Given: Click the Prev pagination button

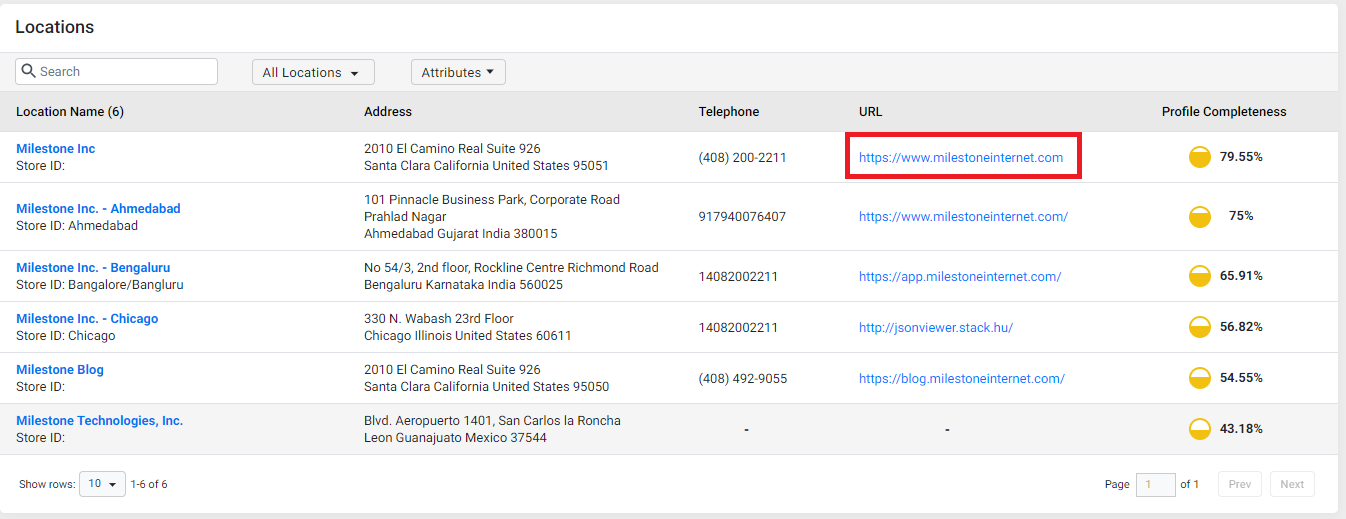Looking at the screenshot, I should pos(1240,484).
